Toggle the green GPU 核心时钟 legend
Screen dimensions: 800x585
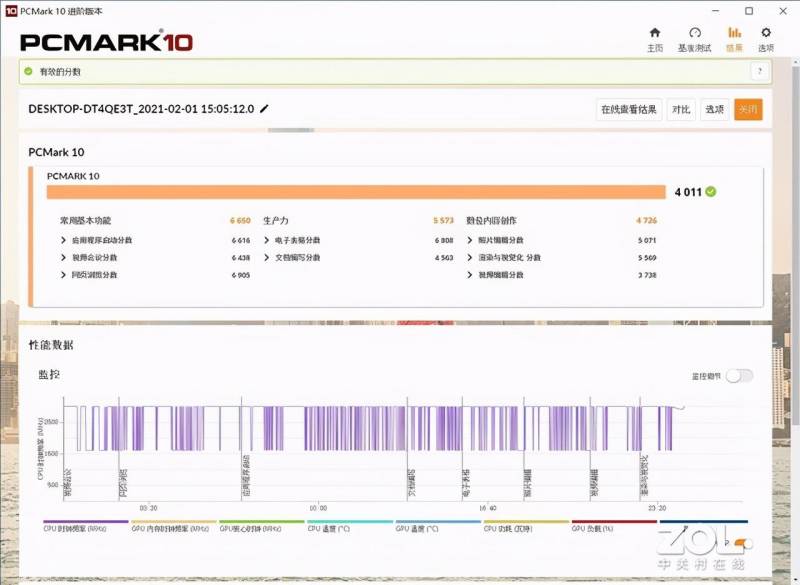(x=261, y=526)
